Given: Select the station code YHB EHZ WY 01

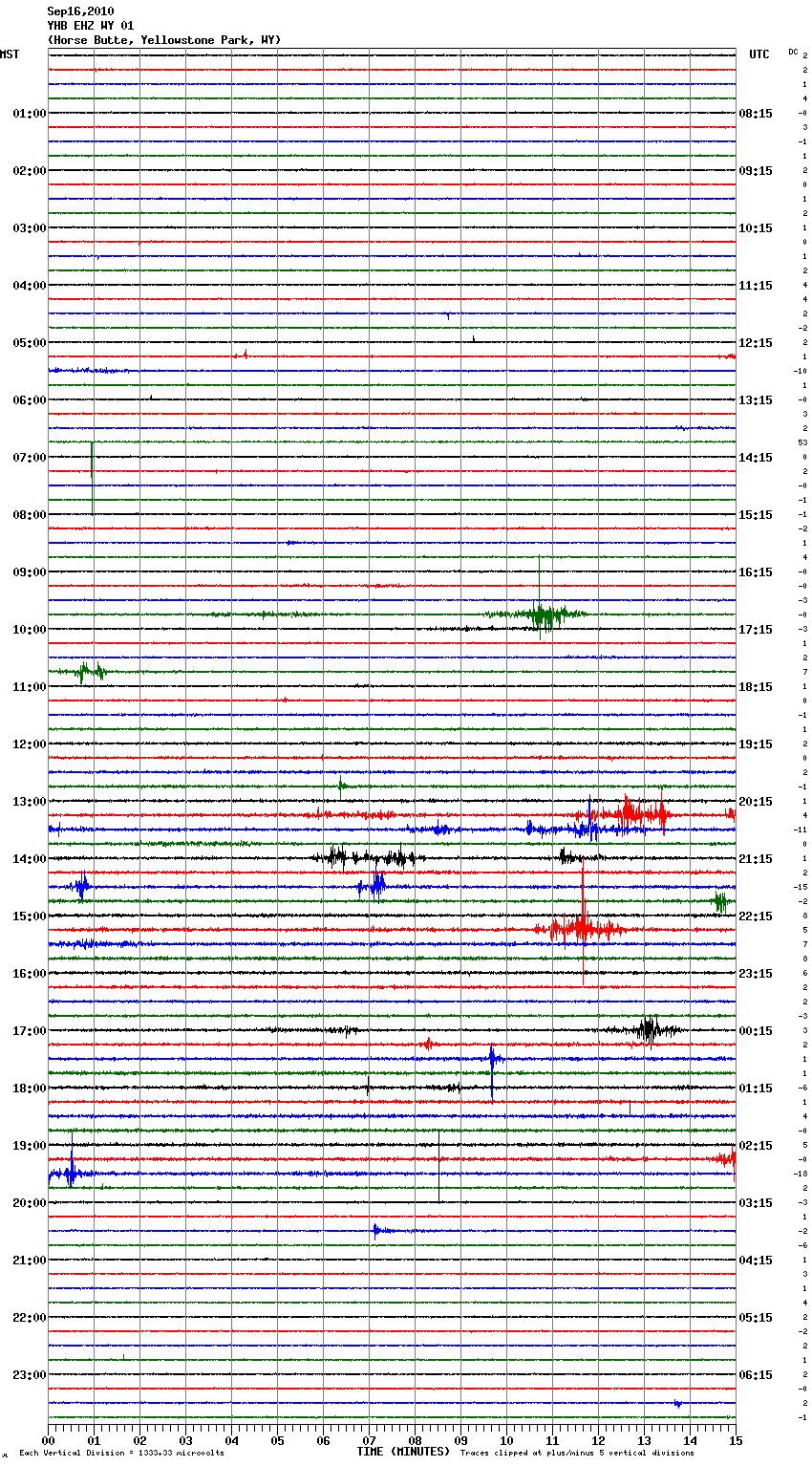Looking at the screenshot, I should click(91, 26).
